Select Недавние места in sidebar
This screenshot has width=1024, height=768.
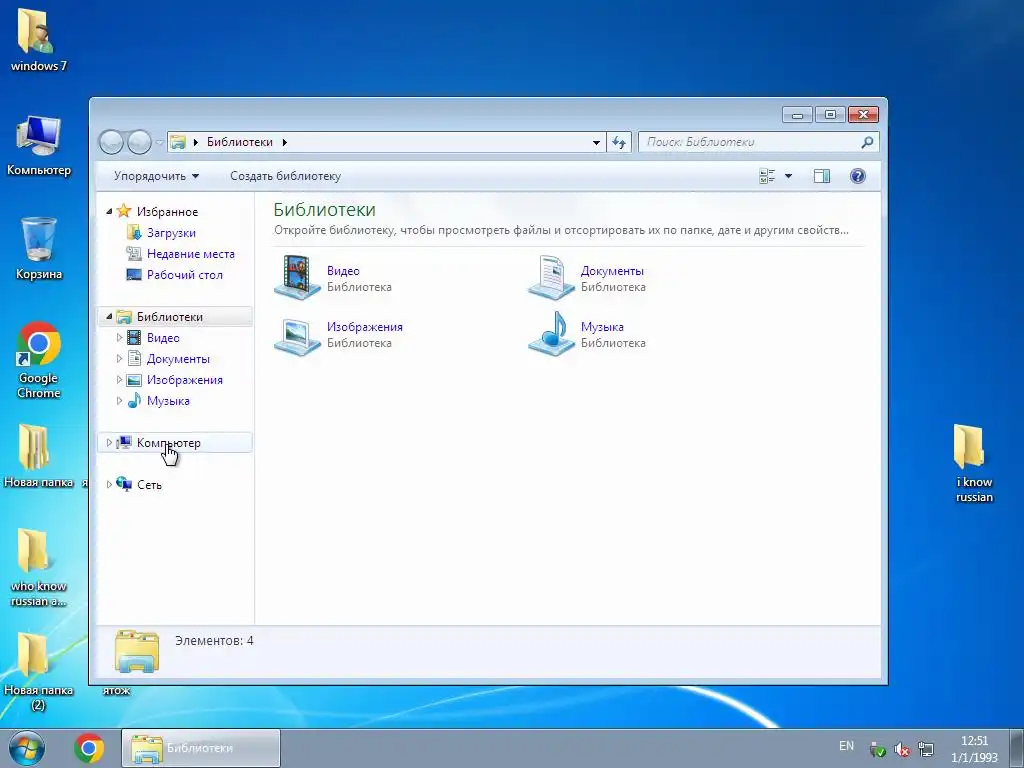click(x=191, y=253)
